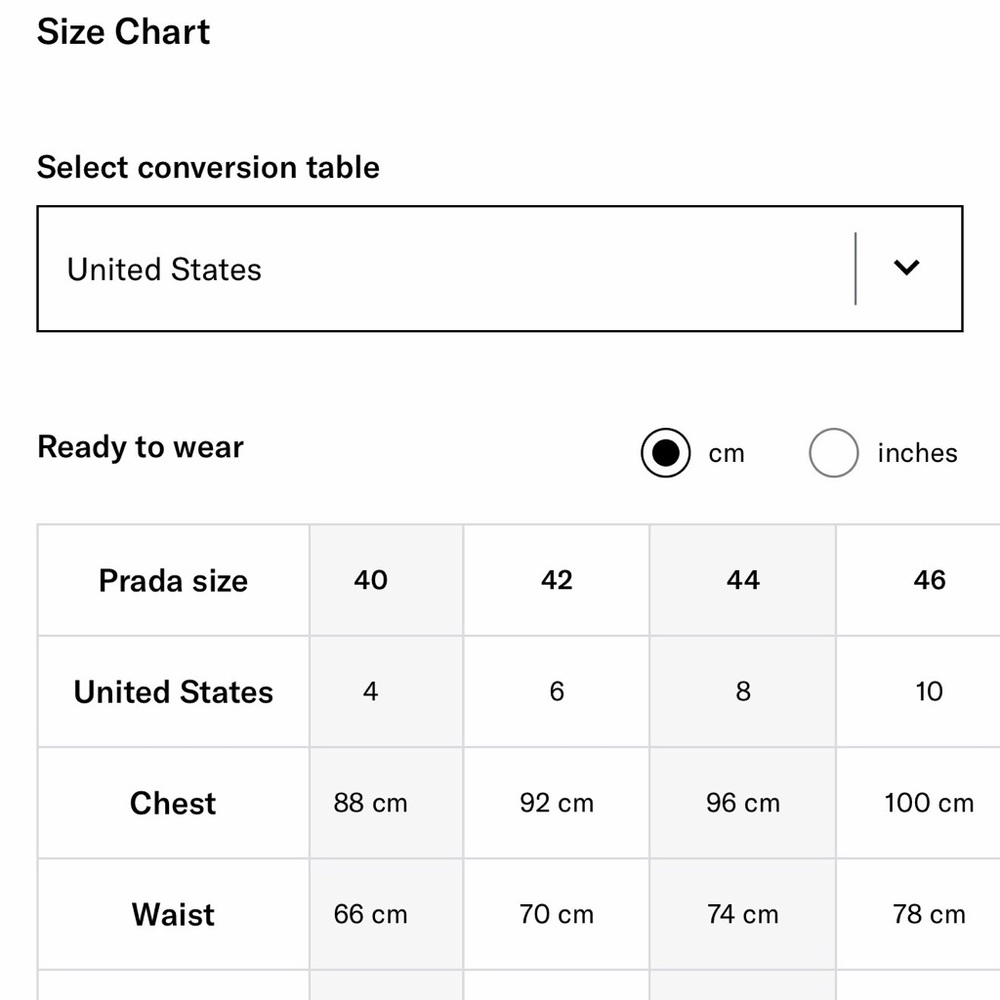Click the inches unit label
Image resolution: width=1000 pixels, height=1000 pixels.
[x=917, y=453]
